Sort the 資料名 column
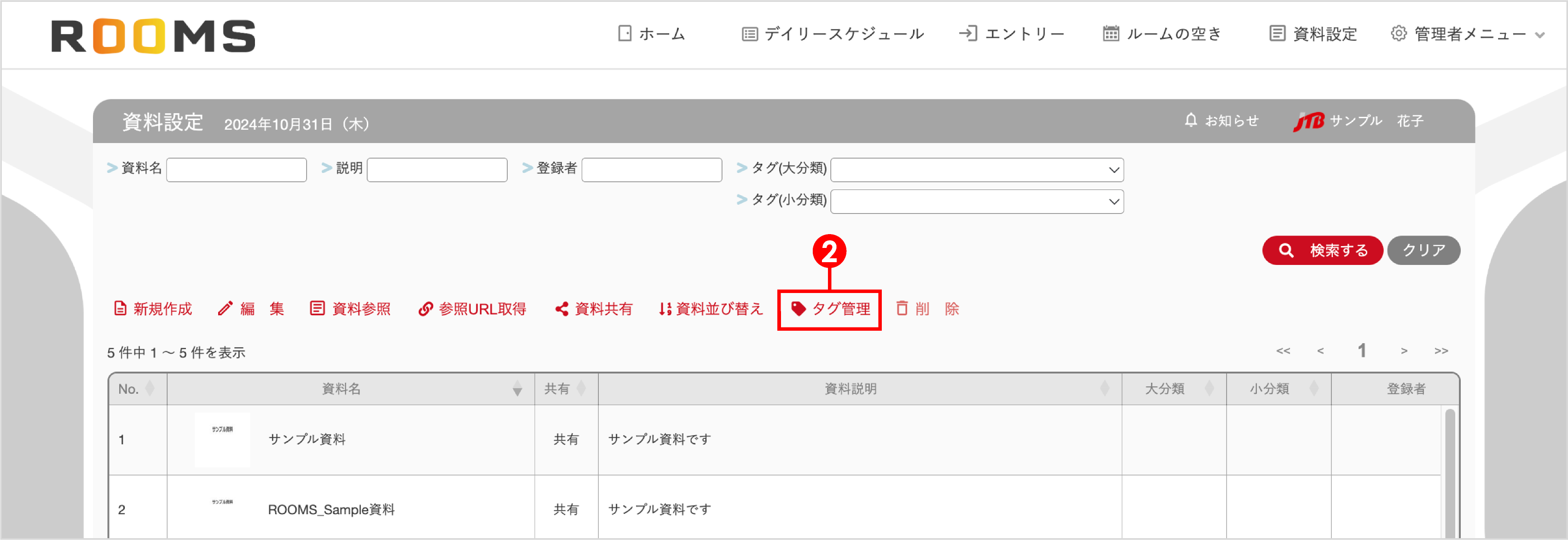This screenshot has height=540, width=1568. 518,389
